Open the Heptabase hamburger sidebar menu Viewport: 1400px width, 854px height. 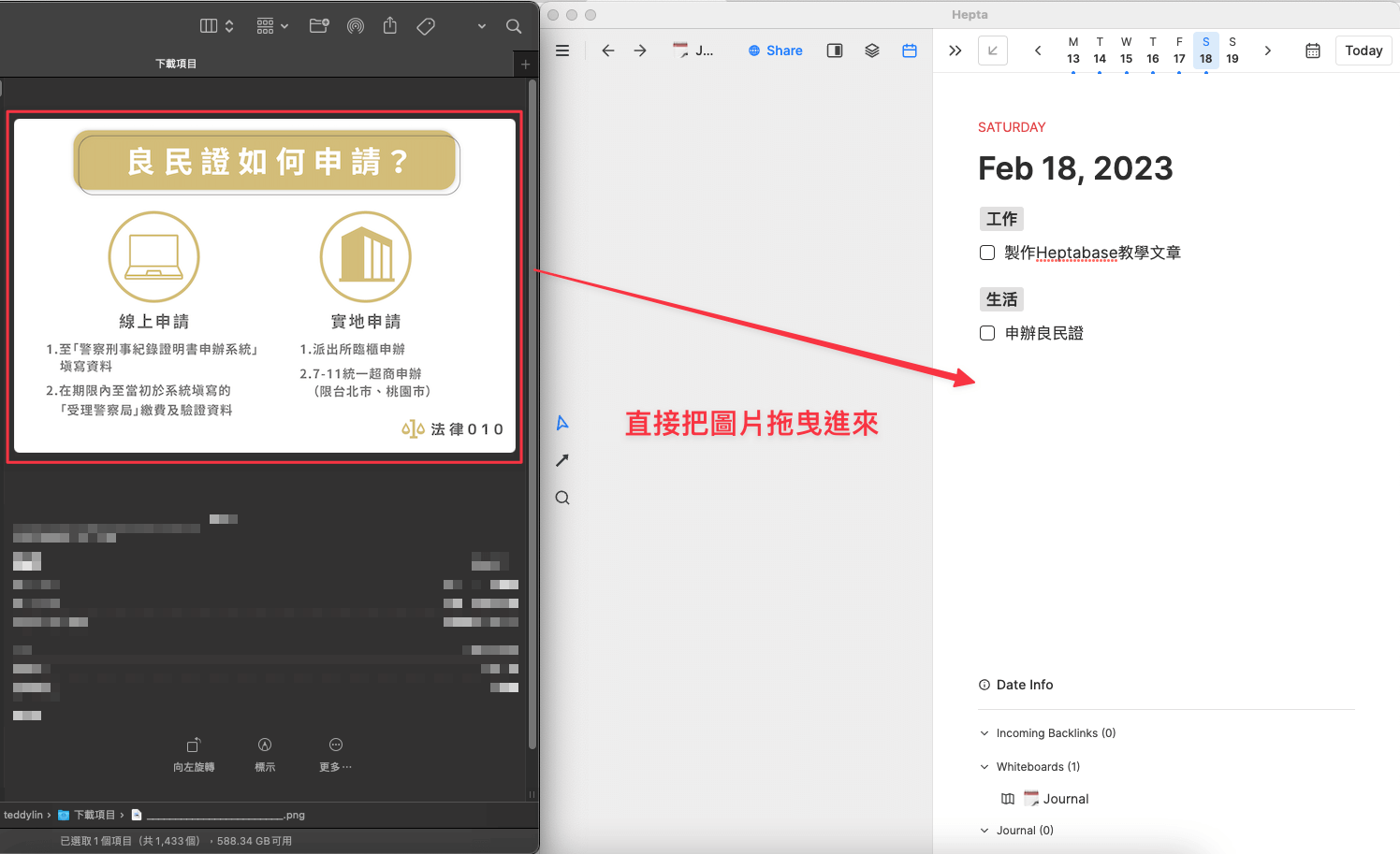coord(562,51)
